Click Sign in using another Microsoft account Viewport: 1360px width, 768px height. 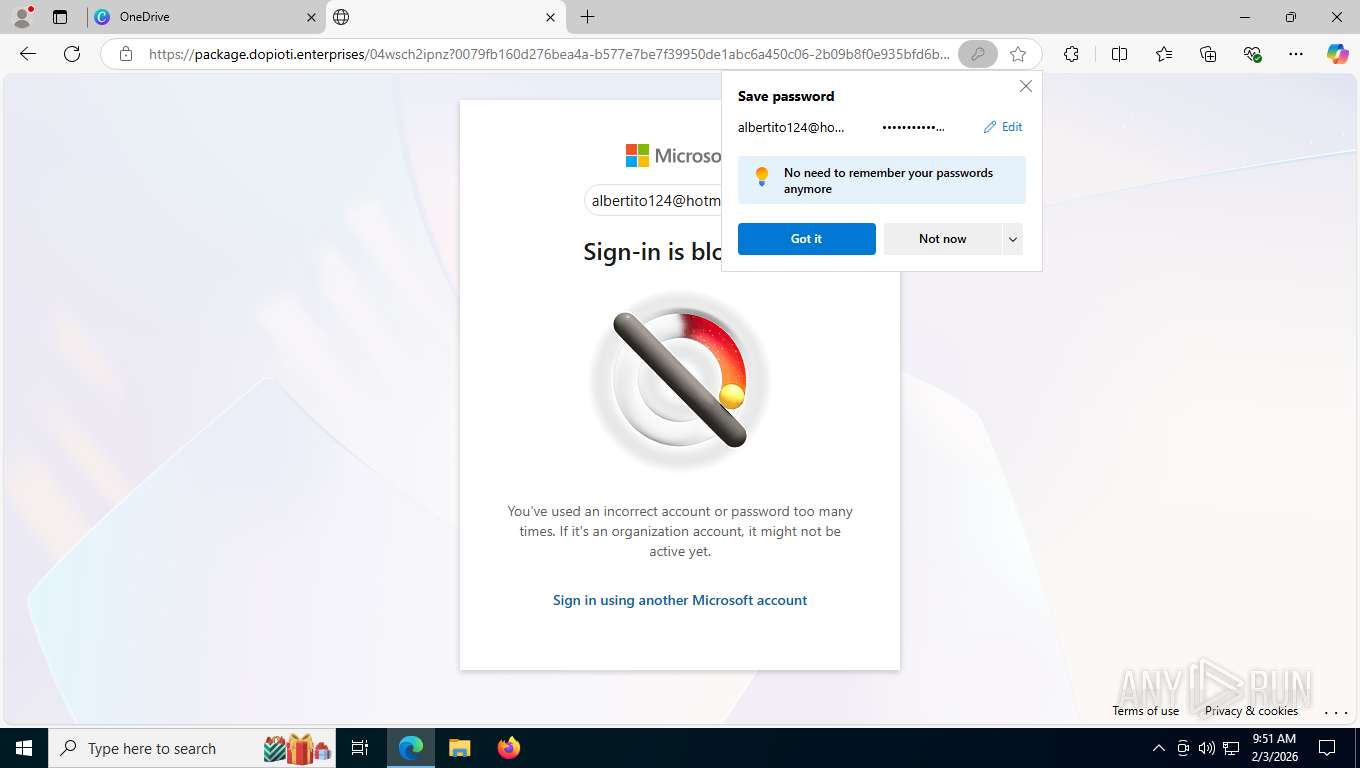(x=680, y=600)
